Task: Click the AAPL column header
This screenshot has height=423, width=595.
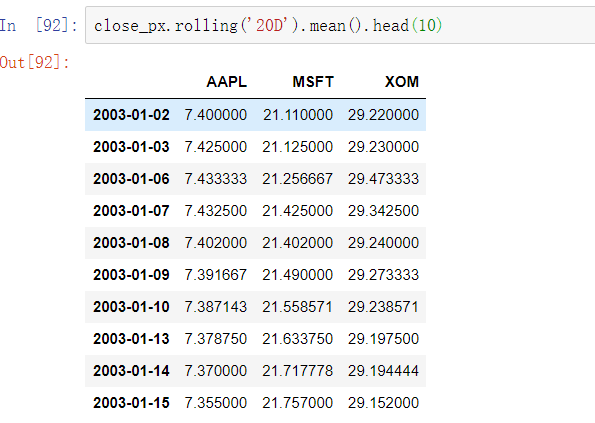Action: pyautogui.click(x=227, y=82)
